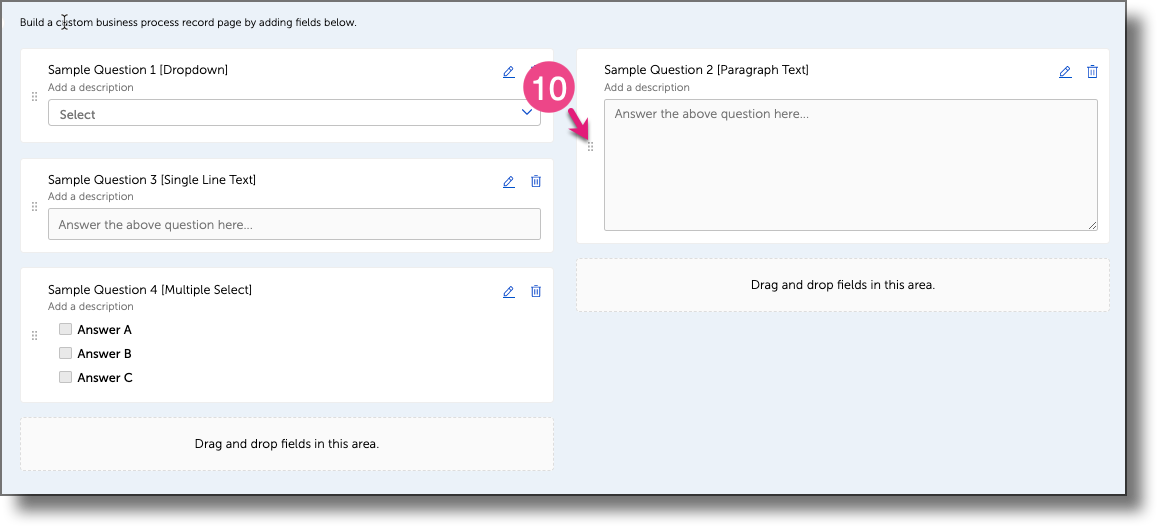
Task: Click the 'Answer C' label text
Action: 105,378
